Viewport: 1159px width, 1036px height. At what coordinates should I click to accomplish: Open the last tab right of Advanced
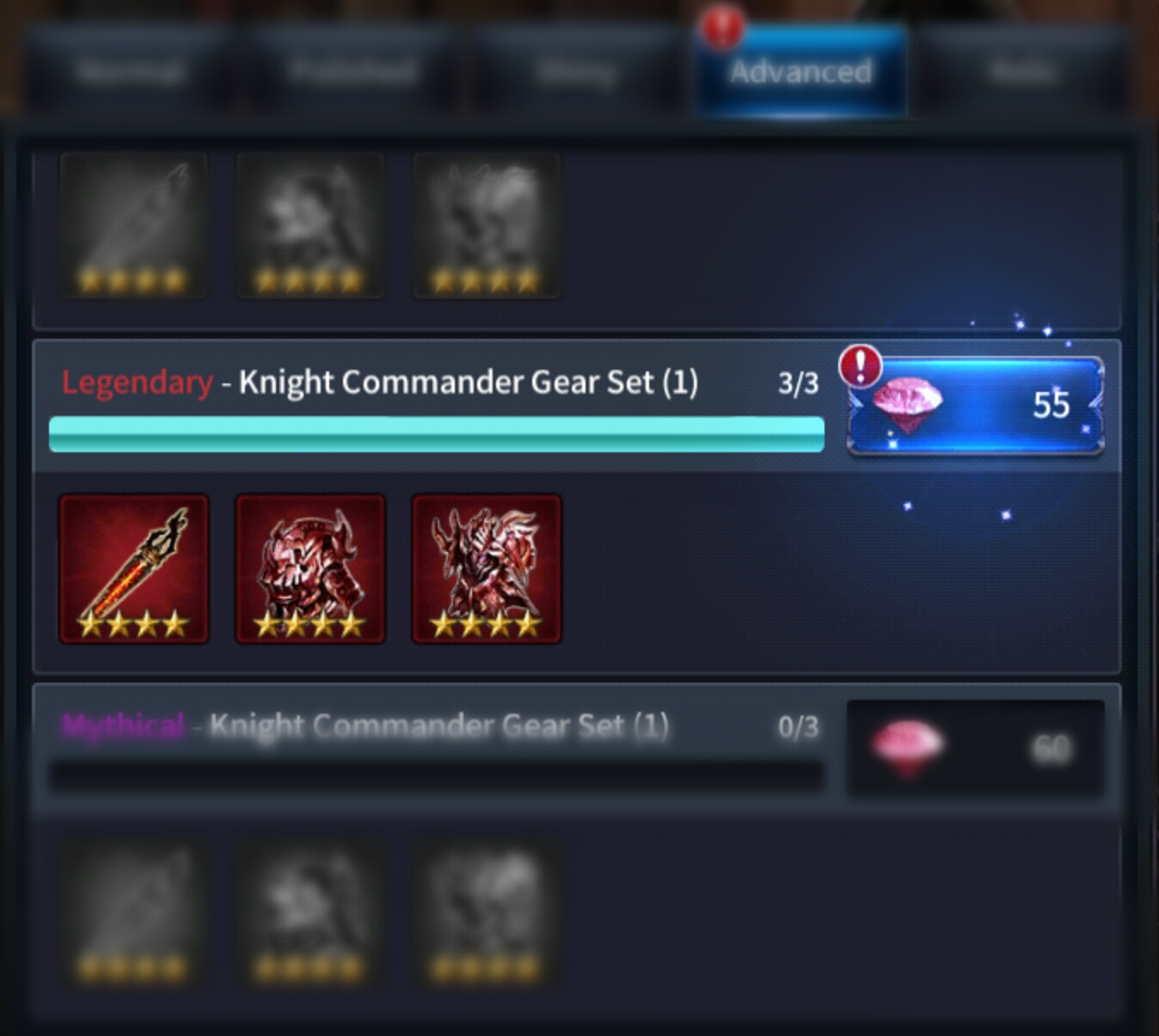coord(1022,70)
